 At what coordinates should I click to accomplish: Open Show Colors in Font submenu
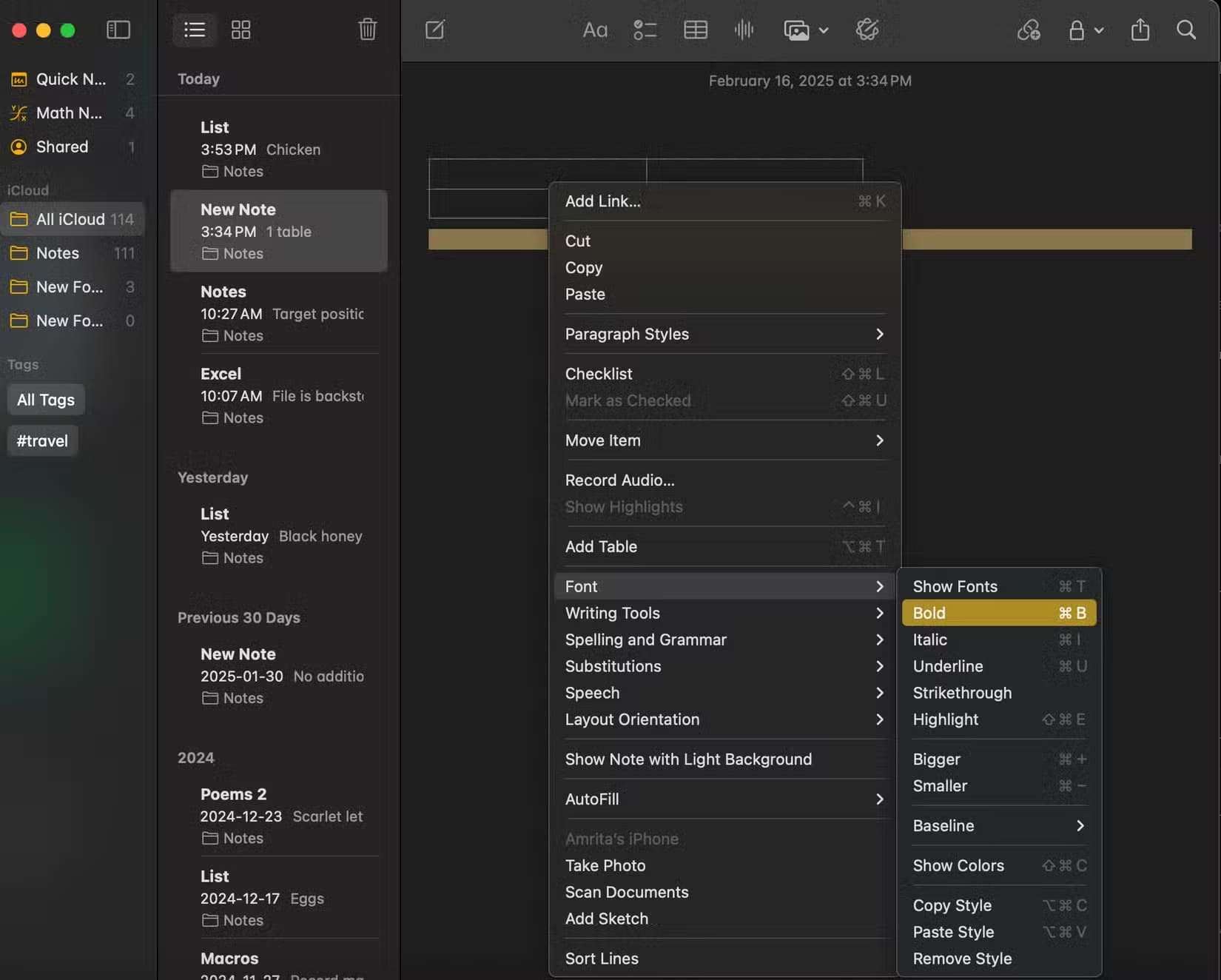[999, 866]
